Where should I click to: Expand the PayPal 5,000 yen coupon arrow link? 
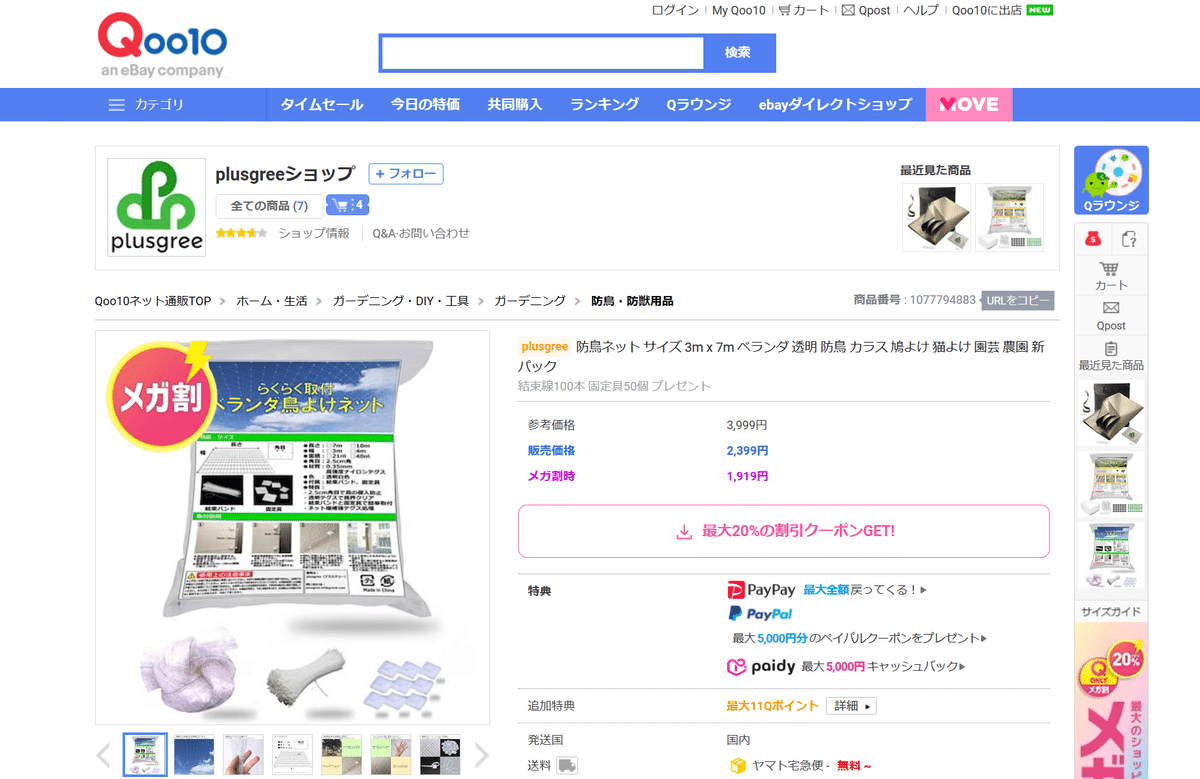(x=859, y=638)
